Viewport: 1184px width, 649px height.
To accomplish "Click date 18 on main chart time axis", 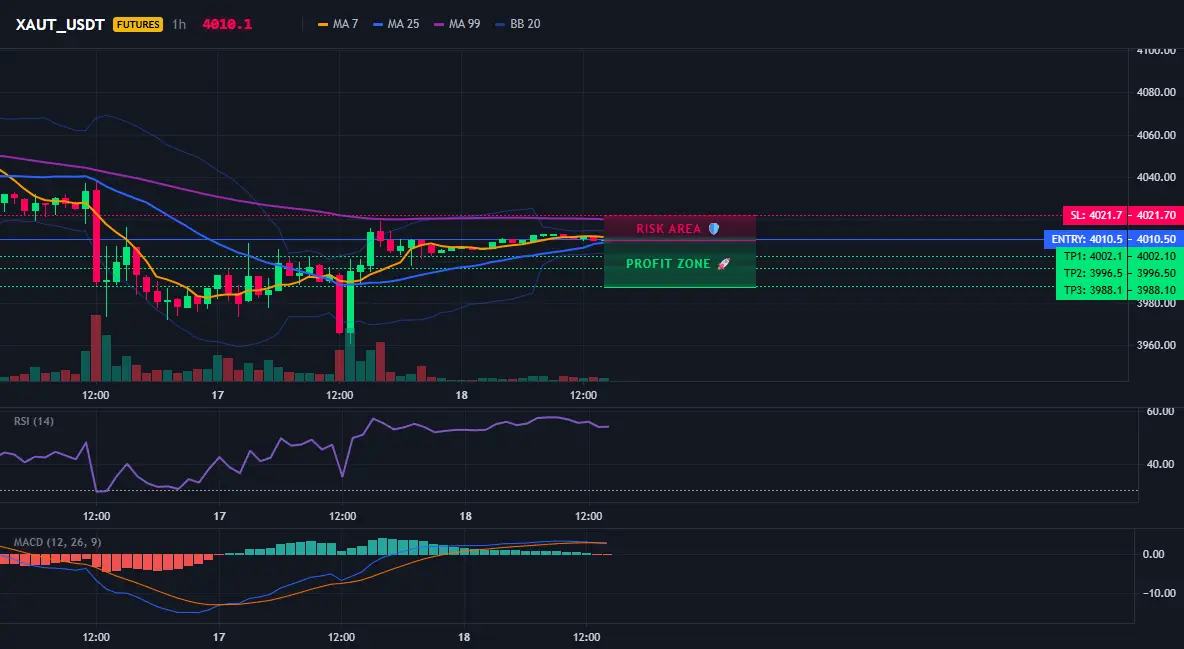I will (x=461, y=395).
